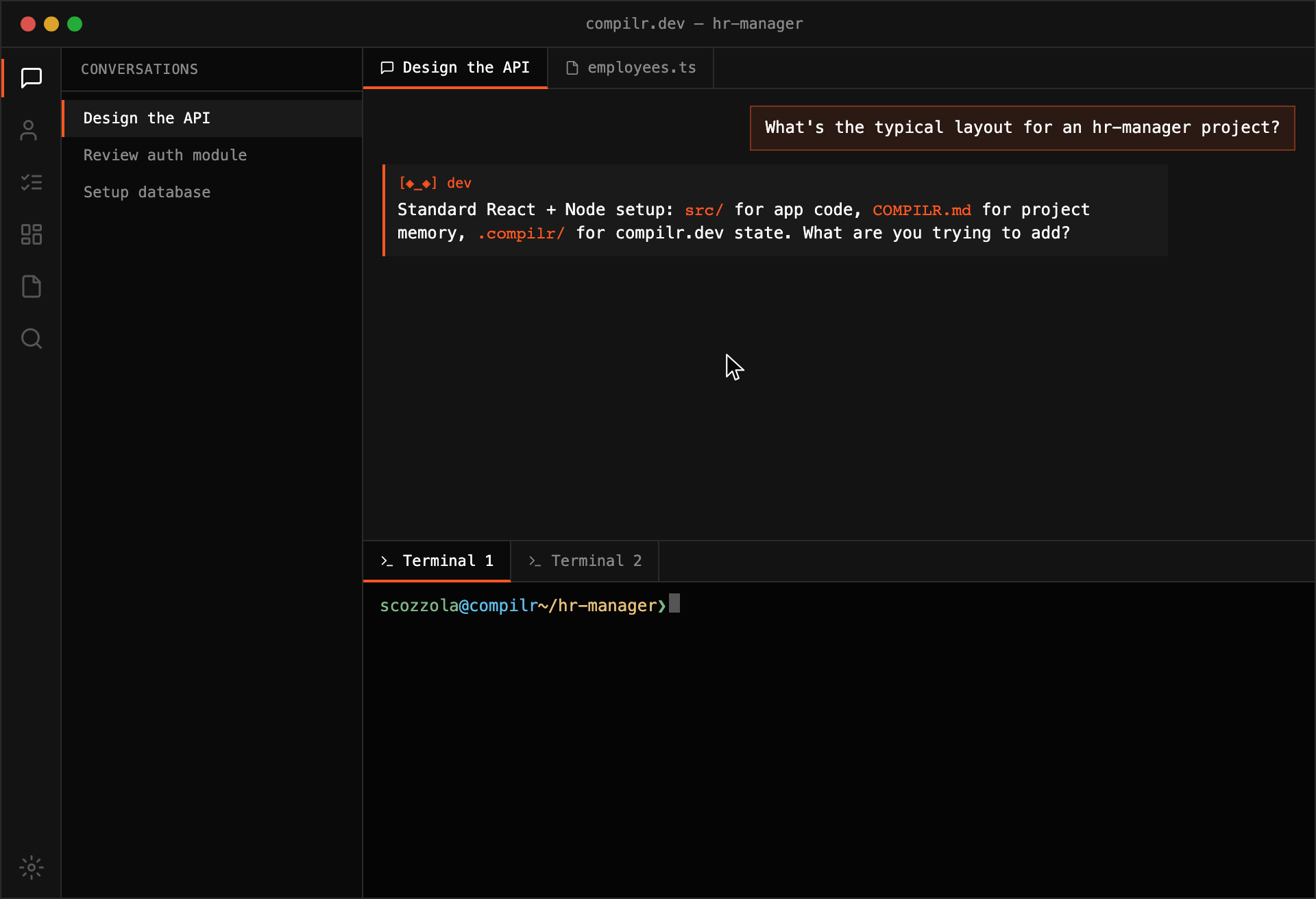This screenshot has width=1316, height=899.
Task: Click the window title compilr.dev — hr-manager
Action: point(694,24)
